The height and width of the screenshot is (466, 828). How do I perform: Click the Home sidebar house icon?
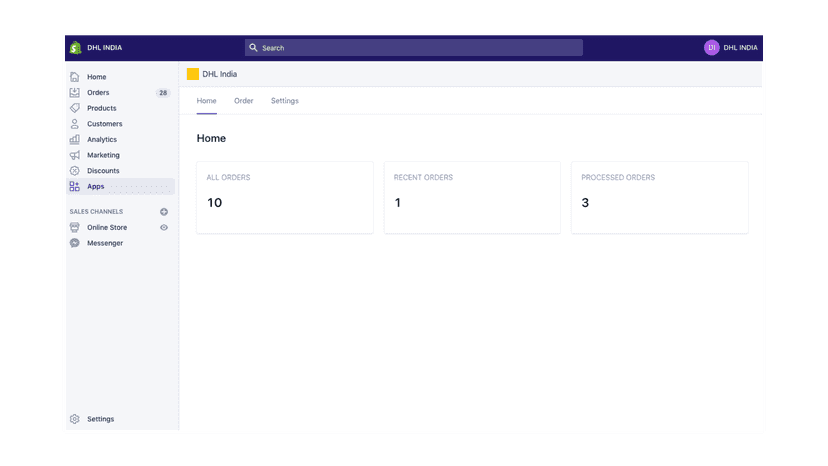pos(74,77)
